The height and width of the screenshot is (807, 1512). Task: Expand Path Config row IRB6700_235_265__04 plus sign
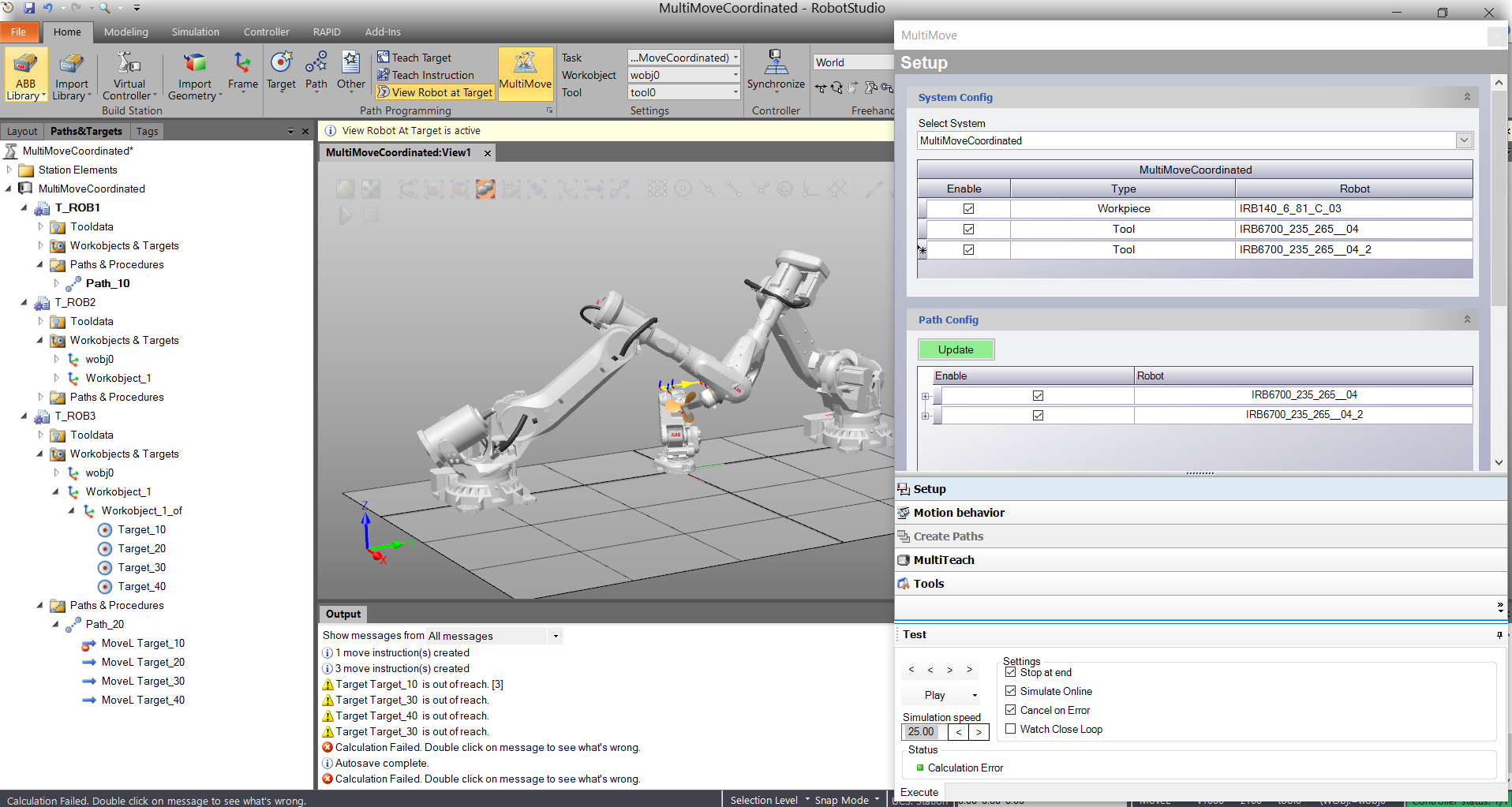tap(926, 396)
